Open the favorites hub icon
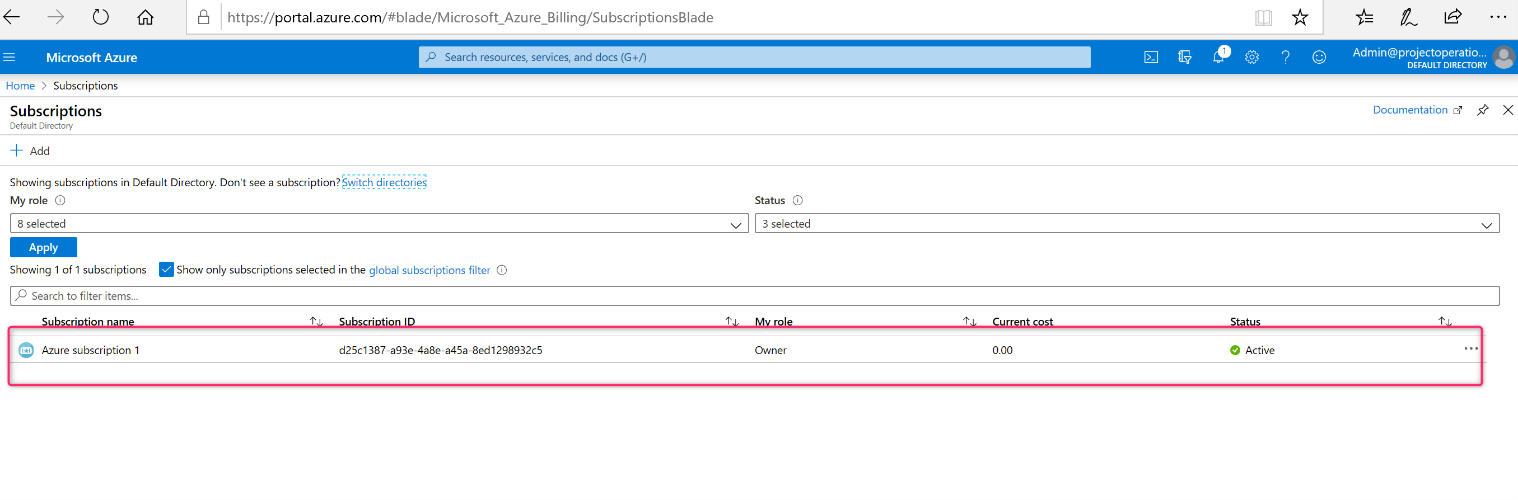This screenshot has width=1518, height=500. click(x=1364, y=17)
